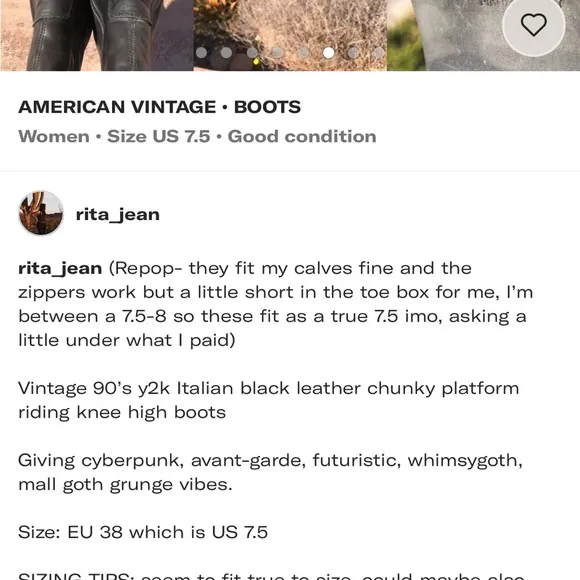
Task: Select the first photo carousel dot
Action: click(x=201, y=53)
